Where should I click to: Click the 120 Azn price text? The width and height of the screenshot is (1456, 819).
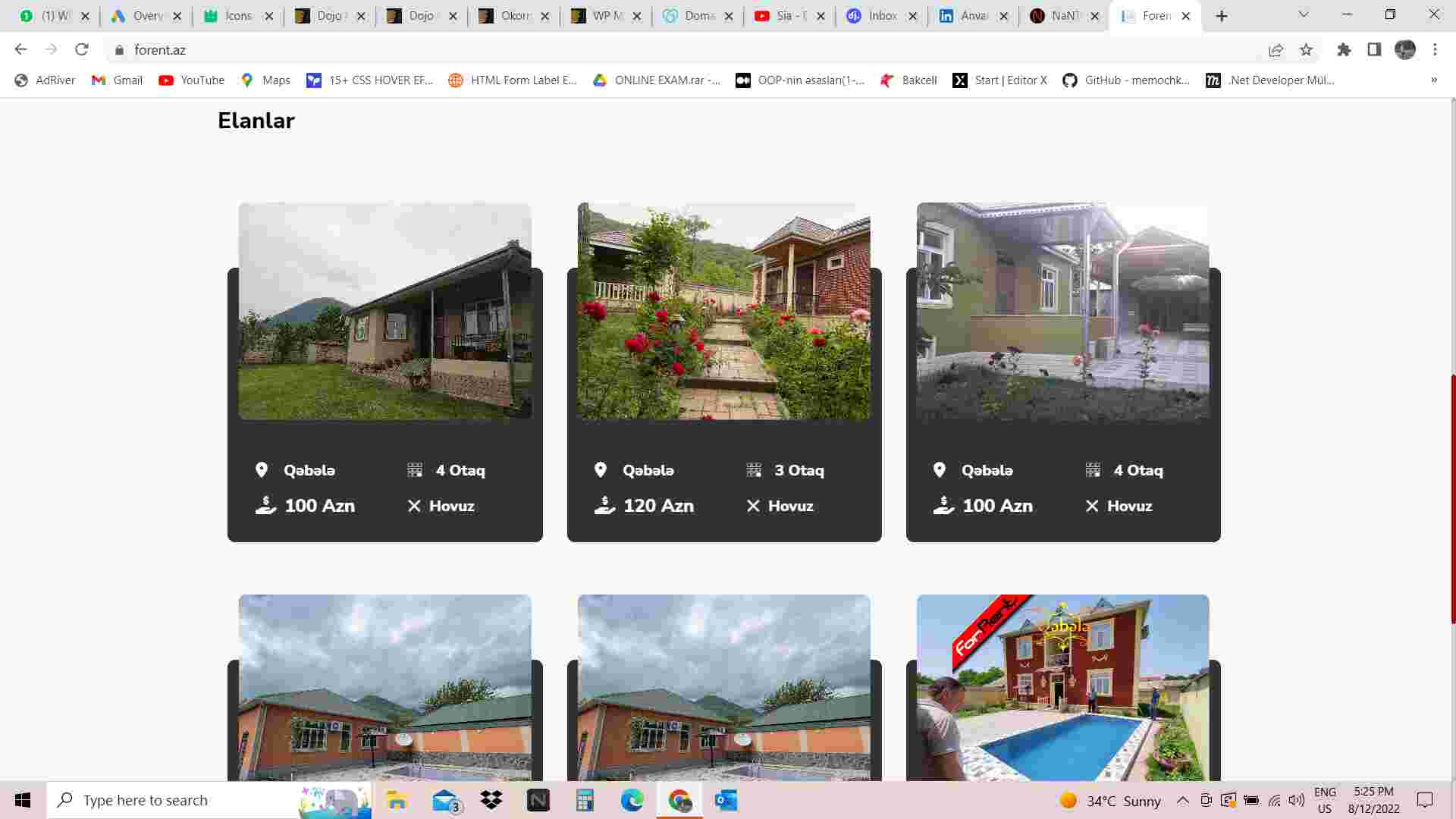pos(658,506)
